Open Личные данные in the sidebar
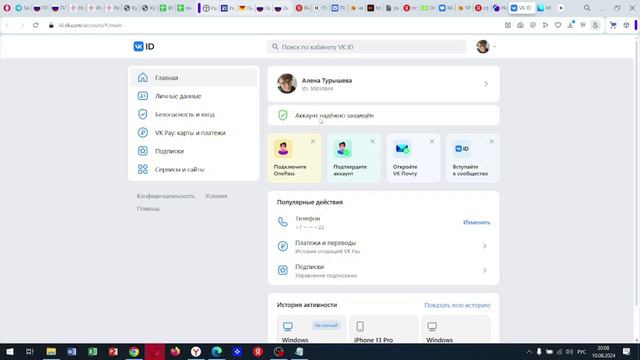Screen dimensions: 640x360 point(194,96)
